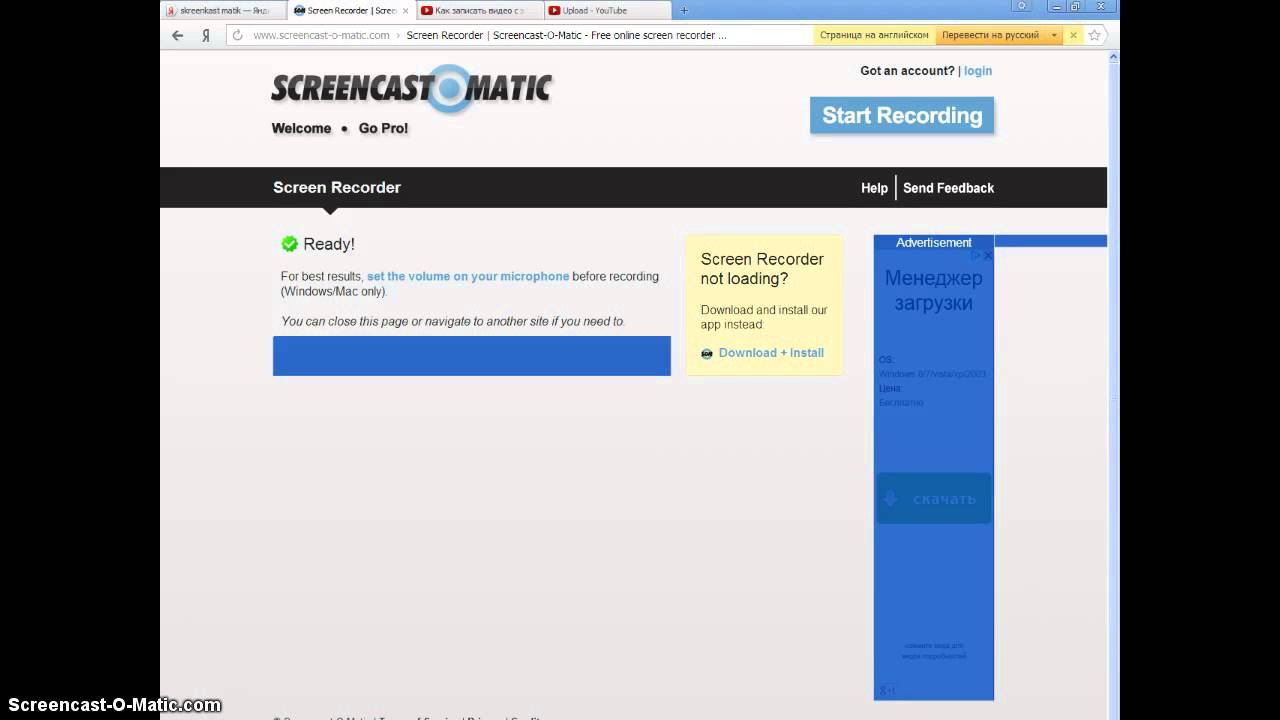
Task: Click the Google+ icon in ad
Action: point(887,690)
